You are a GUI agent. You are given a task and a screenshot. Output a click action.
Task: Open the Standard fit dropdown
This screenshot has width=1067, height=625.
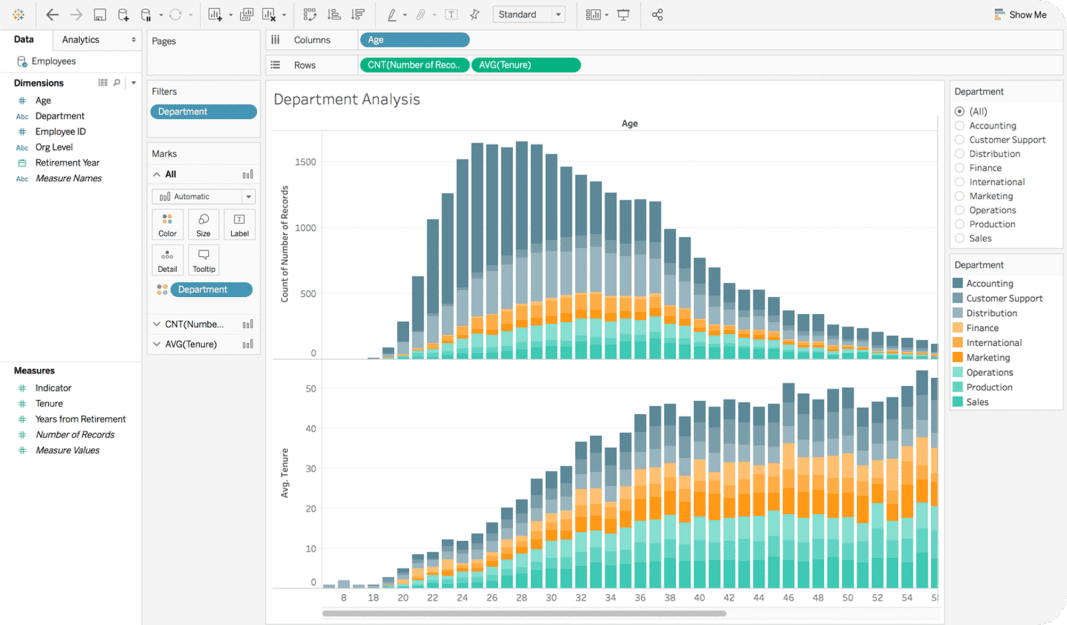529,14
